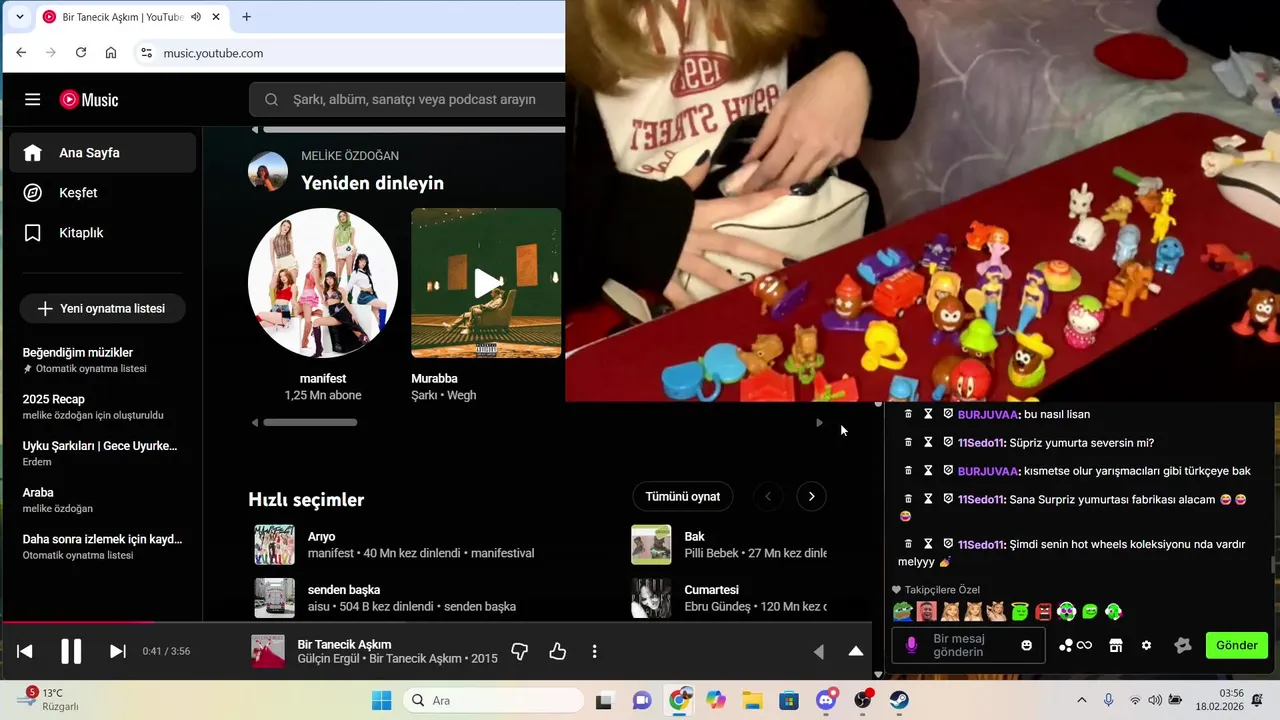Open the emoji picker in chat input
This screenshot has height=720, width=1280.
pos(1026,646)
